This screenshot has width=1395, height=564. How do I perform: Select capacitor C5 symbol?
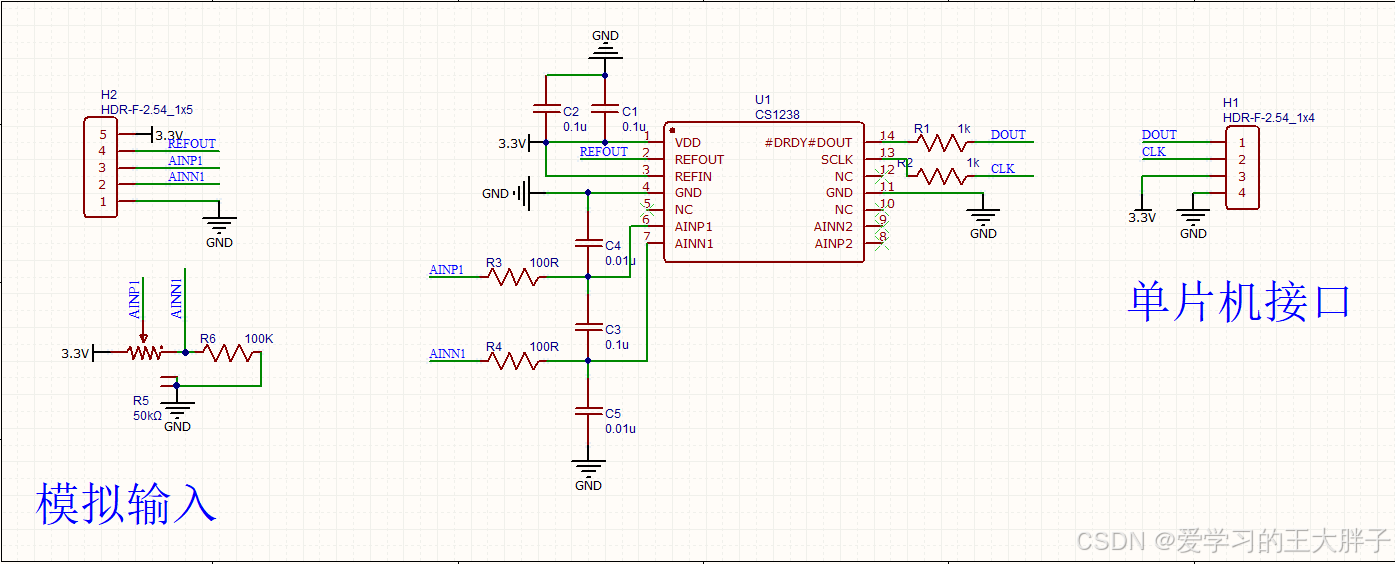click(587, 411)
